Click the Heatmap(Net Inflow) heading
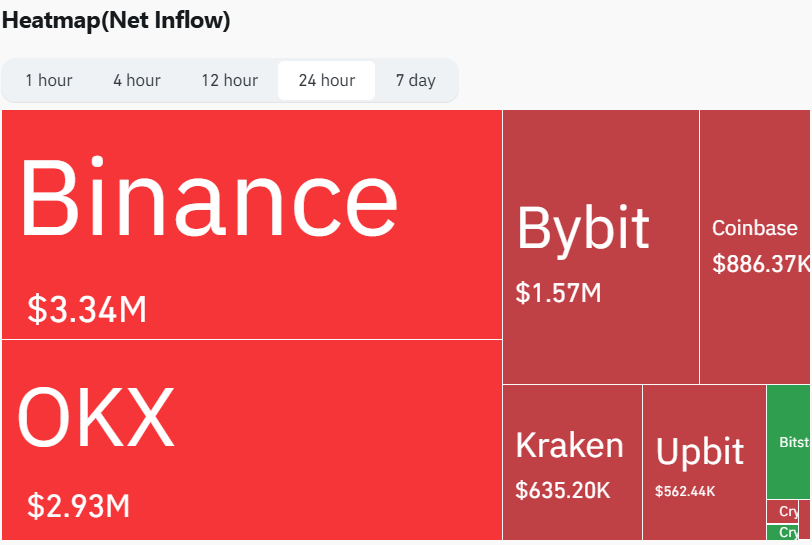This screenshot has height=545, width=812. (x=116, y=20)
